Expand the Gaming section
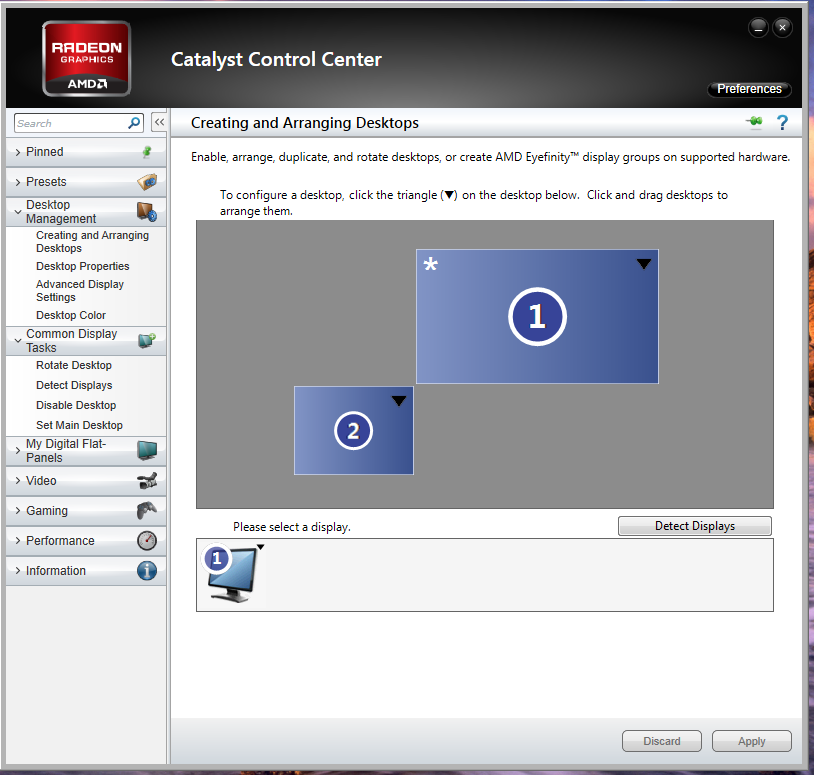Screen dimensions: 814x775 [18, 511]
